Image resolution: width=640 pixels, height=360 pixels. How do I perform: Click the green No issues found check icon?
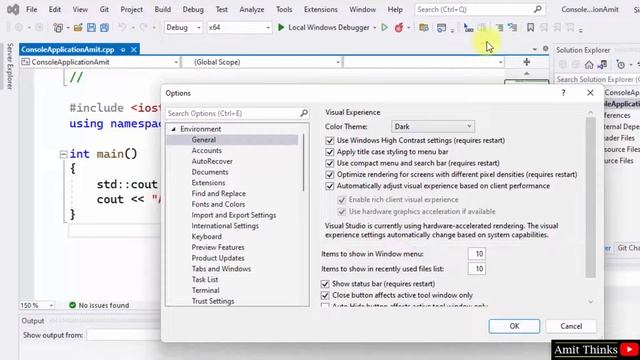pos(72,305)
